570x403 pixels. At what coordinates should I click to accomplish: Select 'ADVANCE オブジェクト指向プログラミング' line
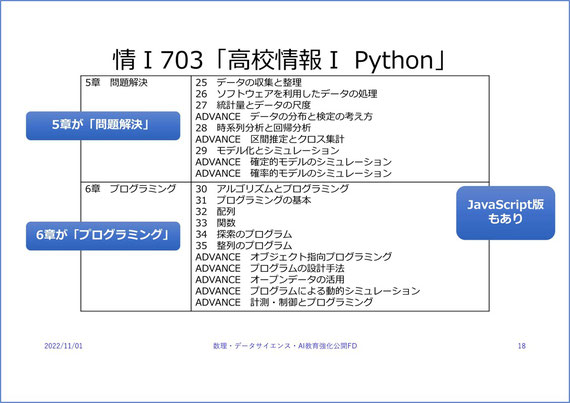point(293,257)
